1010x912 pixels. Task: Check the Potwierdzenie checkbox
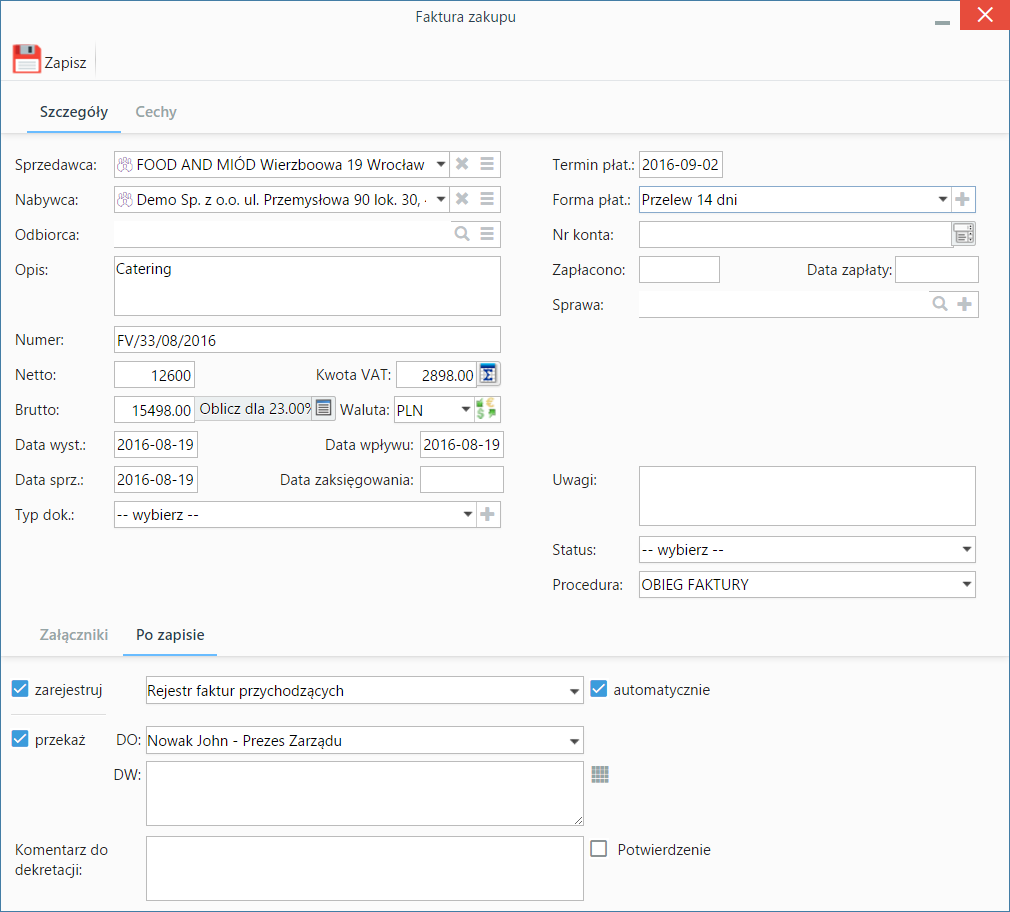point(598,849)
